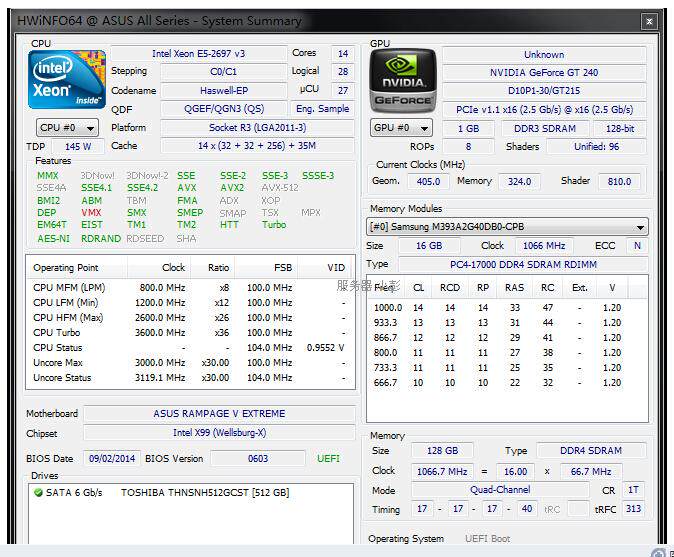This screenshot has width=674, height=557.
Task: Click the green SATA drive status icon
Action: pyautogui.click(x=38, y=493)
